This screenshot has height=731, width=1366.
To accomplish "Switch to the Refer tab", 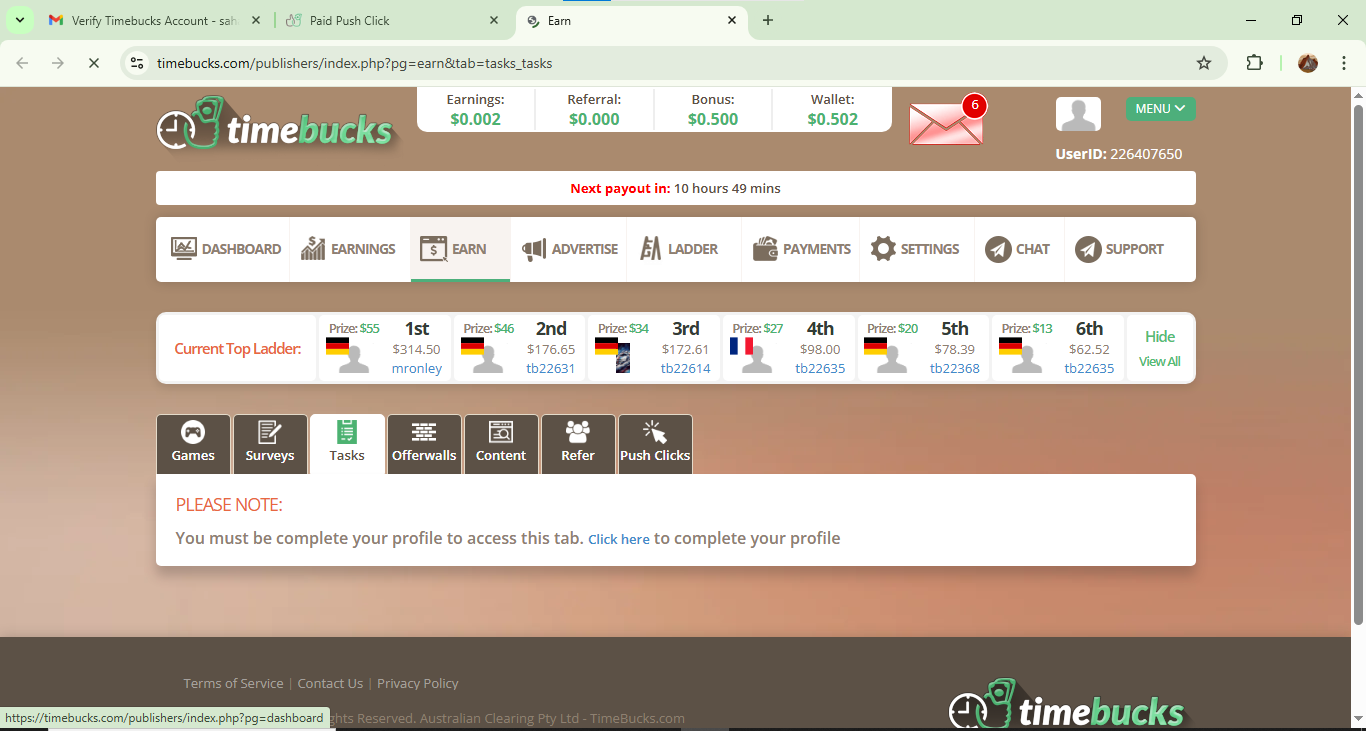I will (x=578, y=444).
